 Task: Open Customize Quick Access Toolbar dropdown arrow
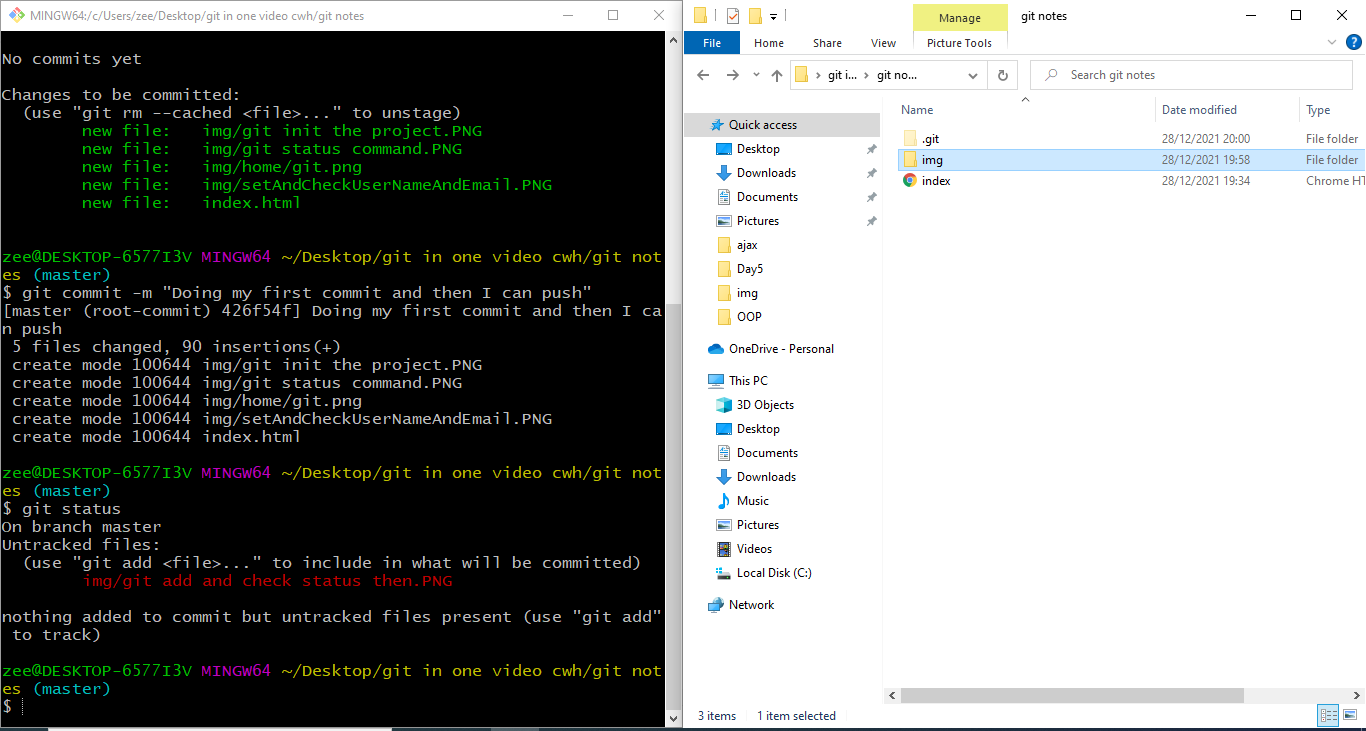(774, 16)
